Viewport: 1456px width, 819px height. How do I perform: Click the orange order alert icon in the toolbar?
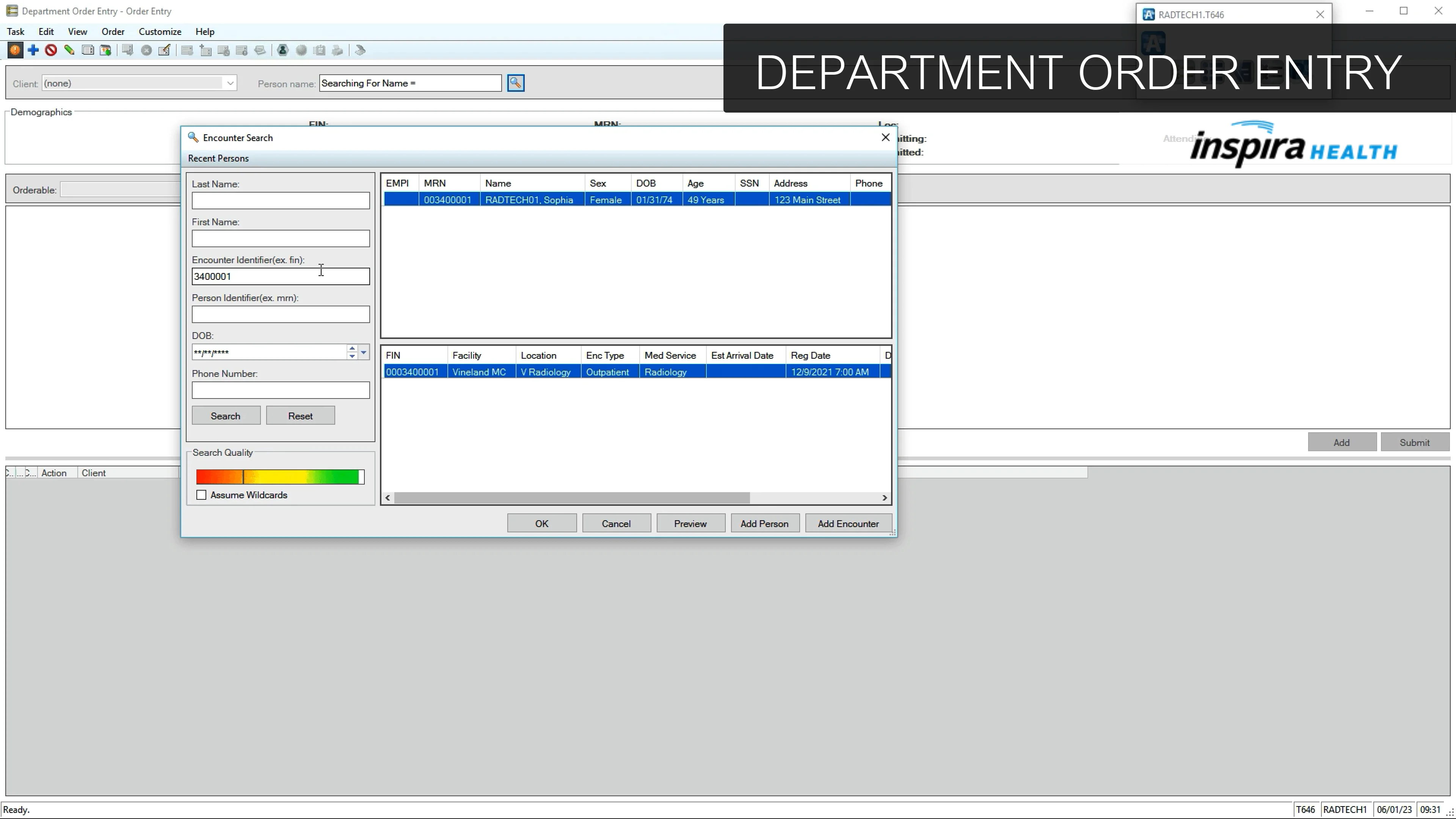coord(15,50)
